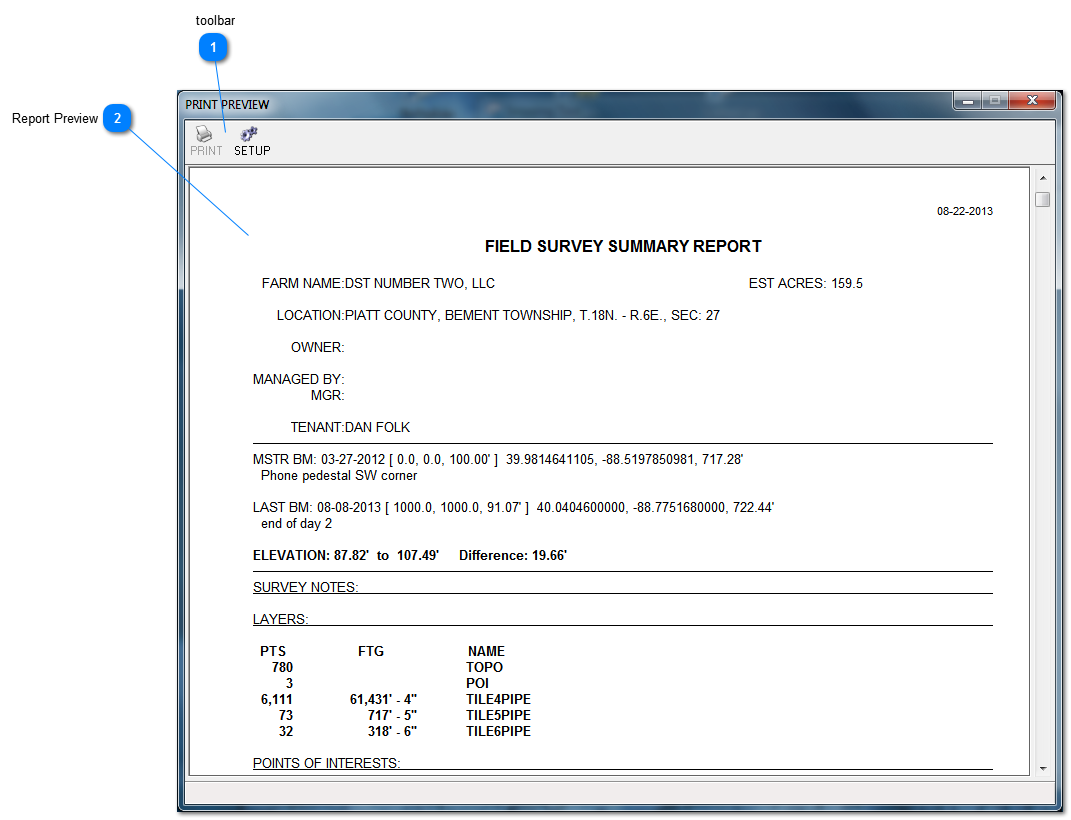Minimize the Print Preview window
This screenshot has height=820, width=1071.
tap(967, 101)
